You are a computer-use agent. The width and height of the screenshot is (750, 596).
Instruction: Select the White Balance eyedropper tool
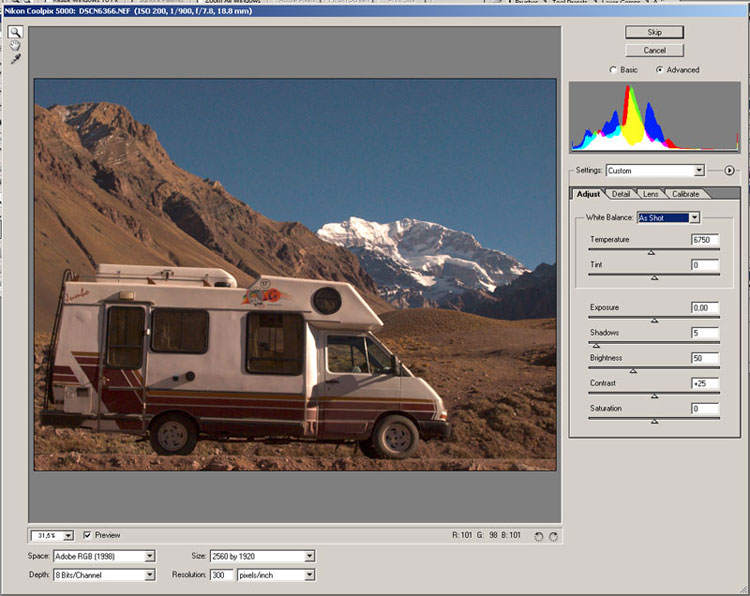[x=16, y=60]
